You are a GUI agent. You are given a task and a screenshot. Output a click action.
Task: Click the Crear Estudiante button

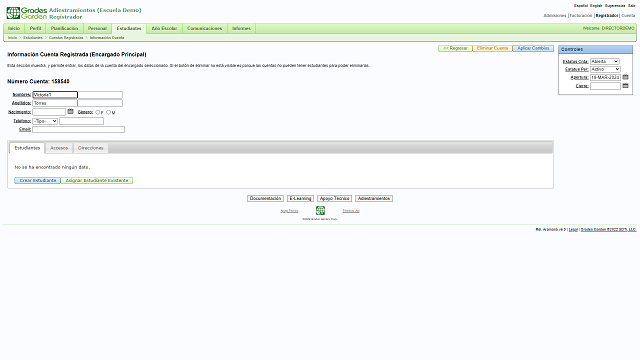click(x=38, y=180)
